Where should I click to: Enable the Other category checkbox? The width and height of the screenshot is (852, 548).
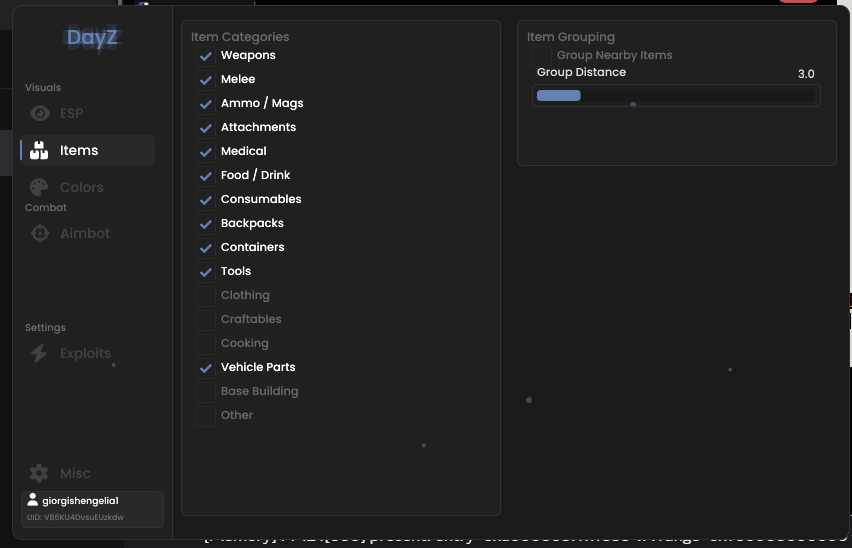point(205,416)
